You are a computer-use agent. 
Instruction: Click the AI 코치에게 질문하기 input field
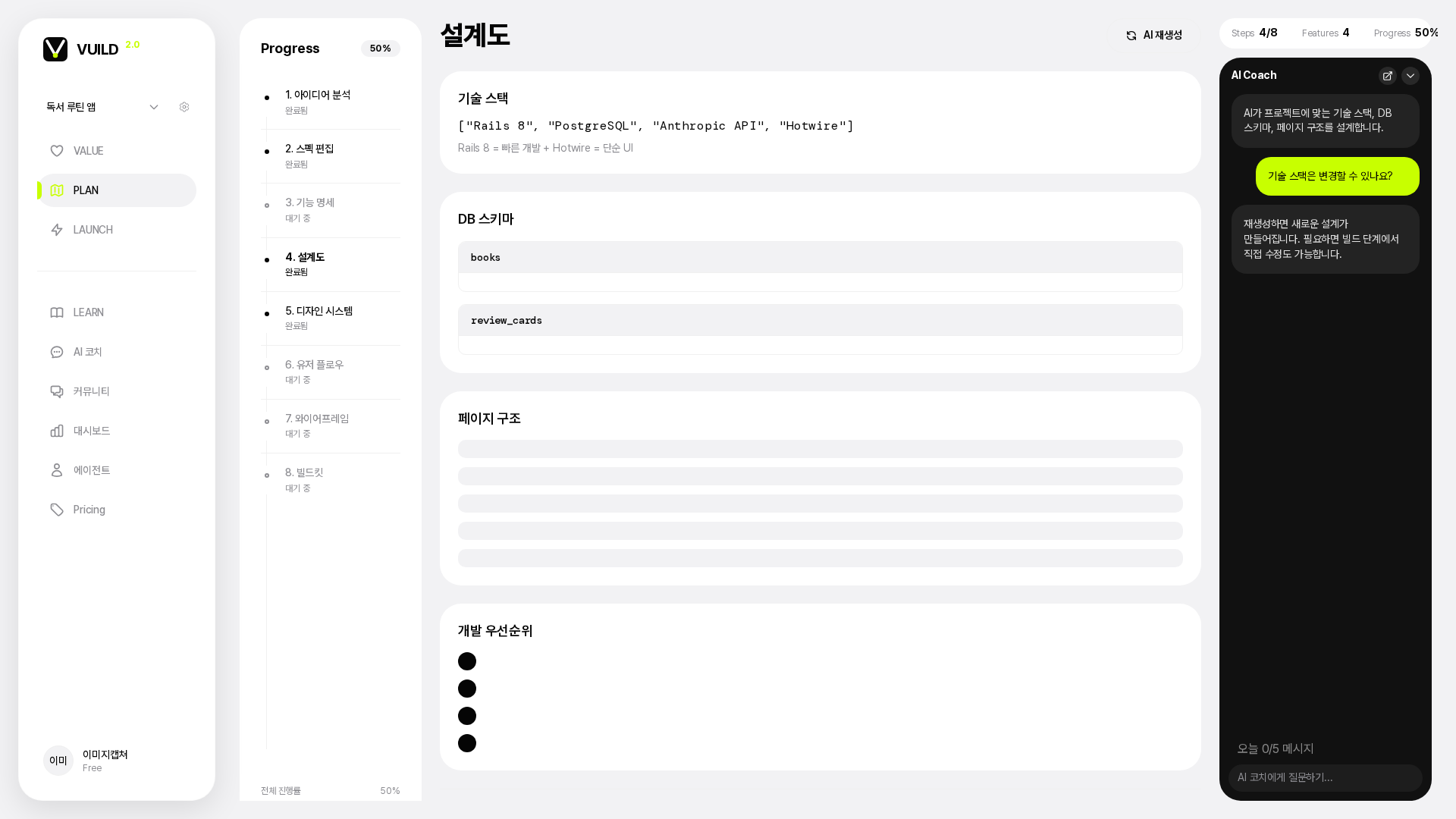point(1326,778)
